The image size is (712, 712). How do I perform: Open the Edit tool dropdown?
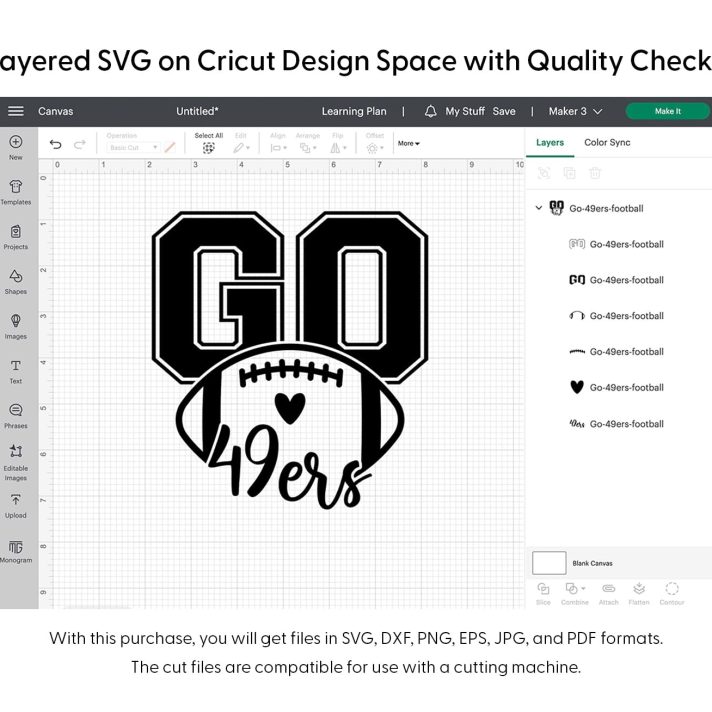click(x=241, y=143)
